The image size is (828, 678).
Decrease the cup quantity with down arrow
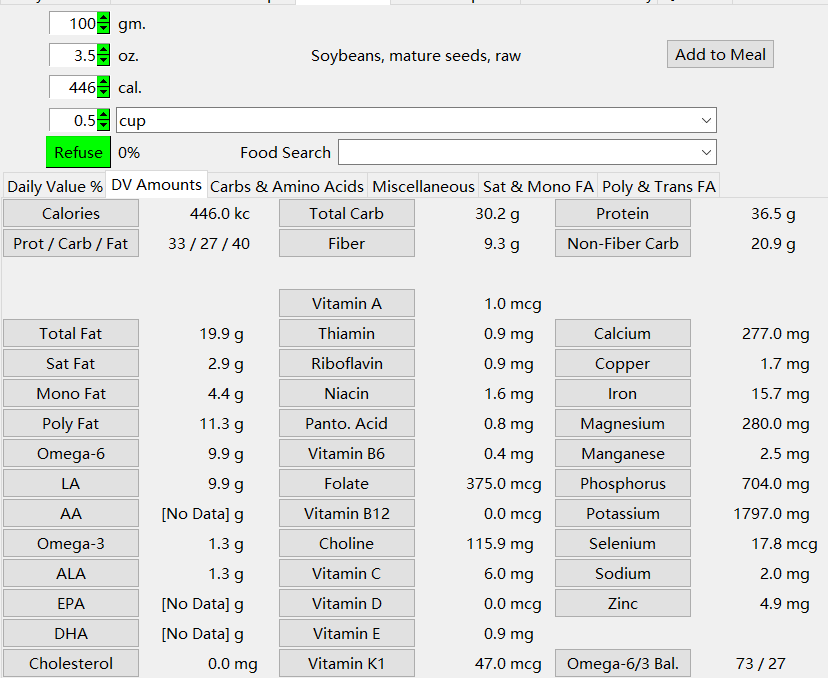pyautogui.click(x=104, y=125)
